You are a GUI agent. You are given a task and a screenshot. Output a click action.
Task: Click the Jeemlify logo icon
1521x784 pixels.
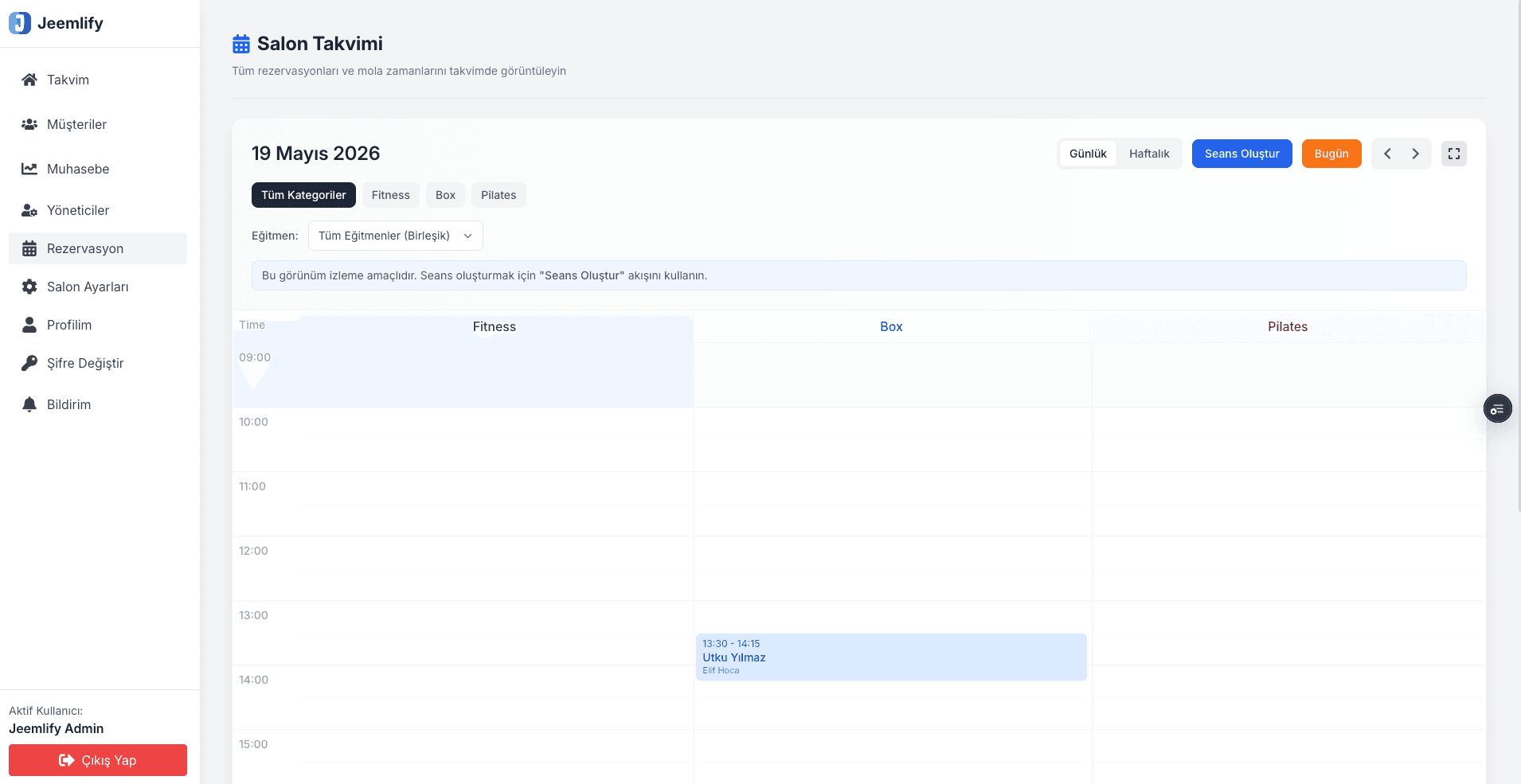(20, 23)
